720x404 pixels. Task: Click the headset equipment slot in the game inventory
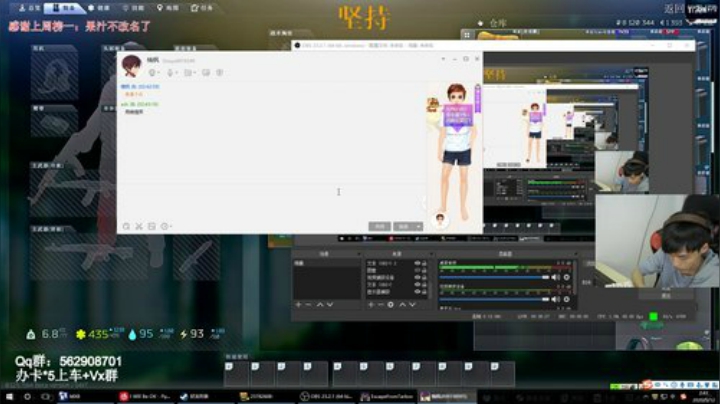[55, 75]
